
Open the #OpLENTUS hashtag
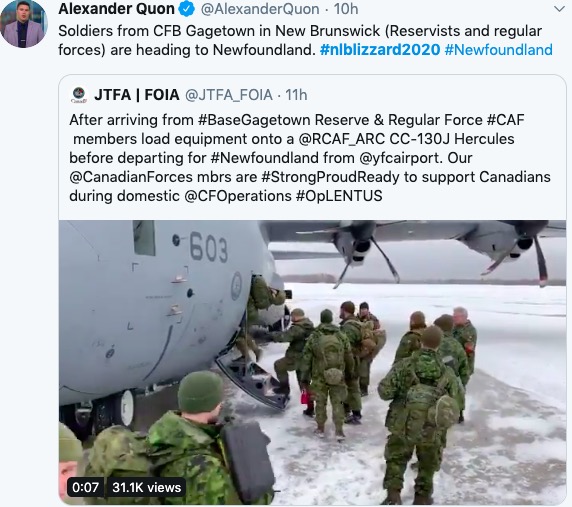pos(339,196)
